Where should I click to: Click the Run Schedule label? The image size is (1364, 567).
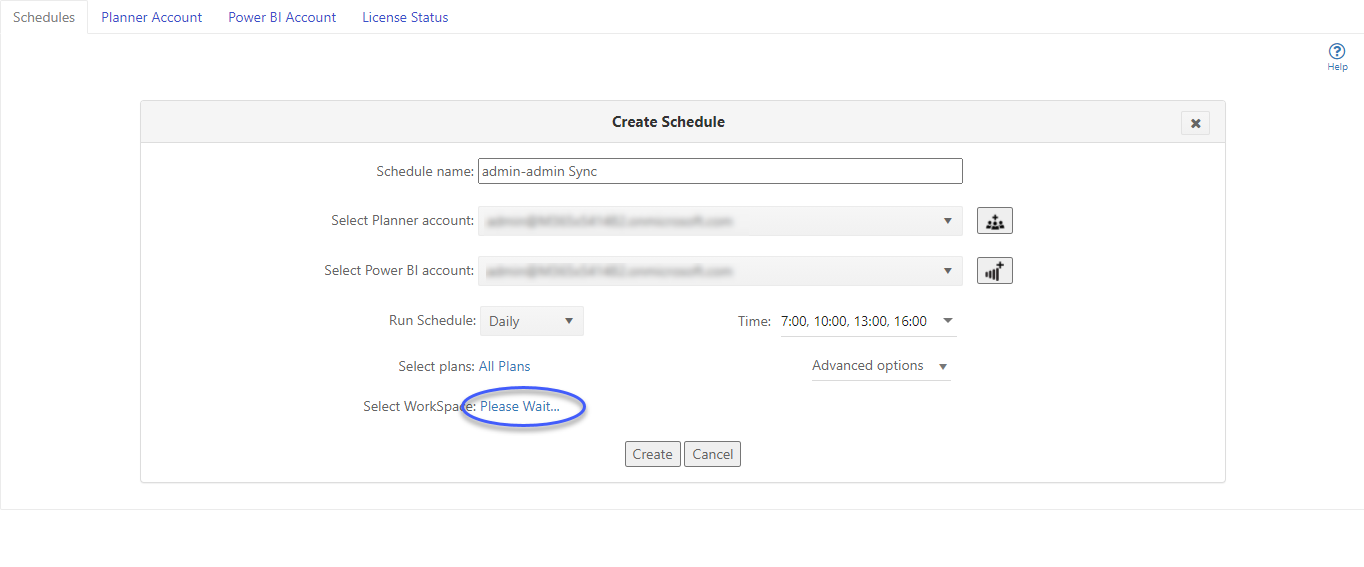coord(433,321)
